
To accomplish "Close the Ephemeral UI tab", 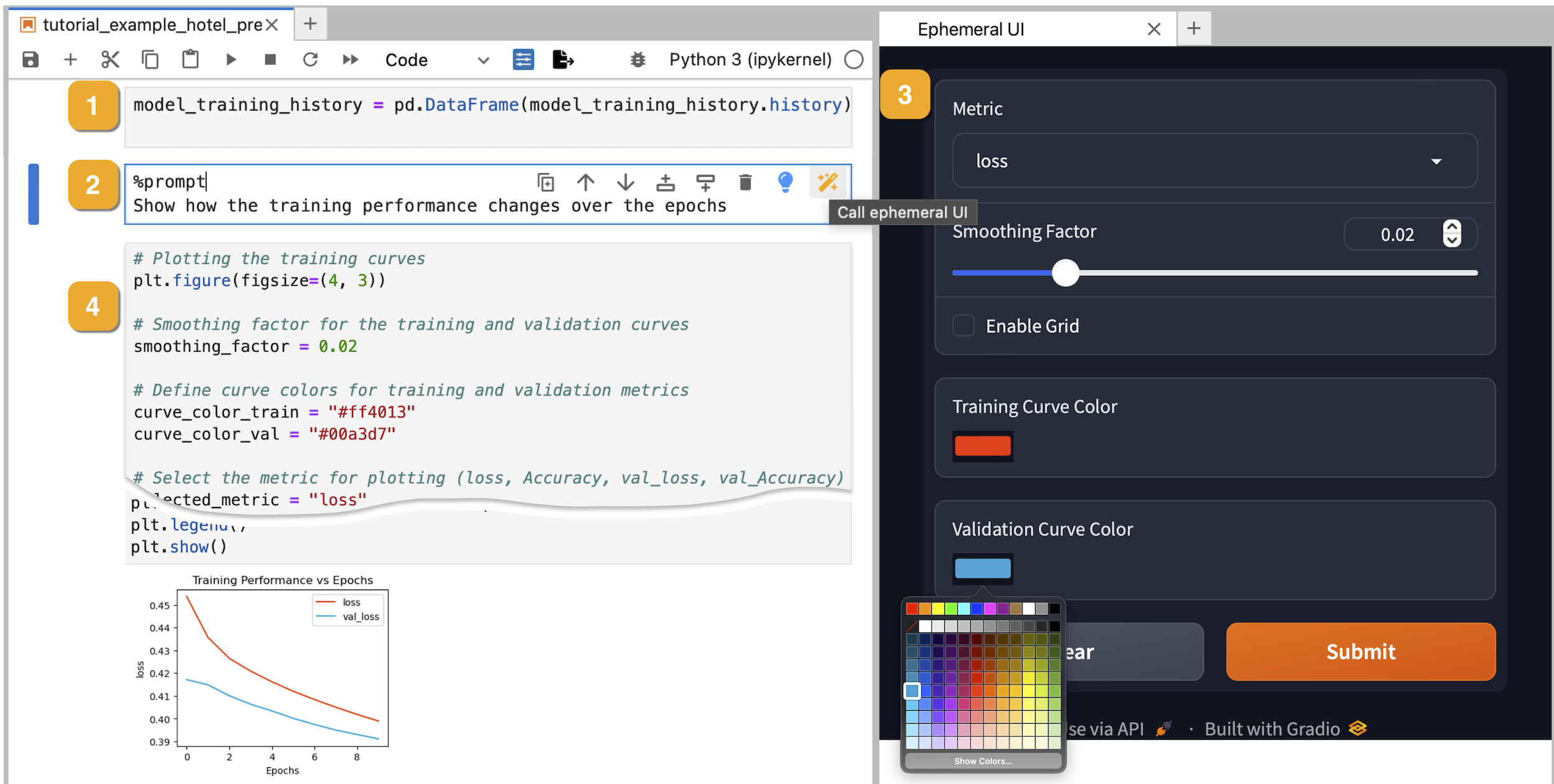I will point(1154,29).
